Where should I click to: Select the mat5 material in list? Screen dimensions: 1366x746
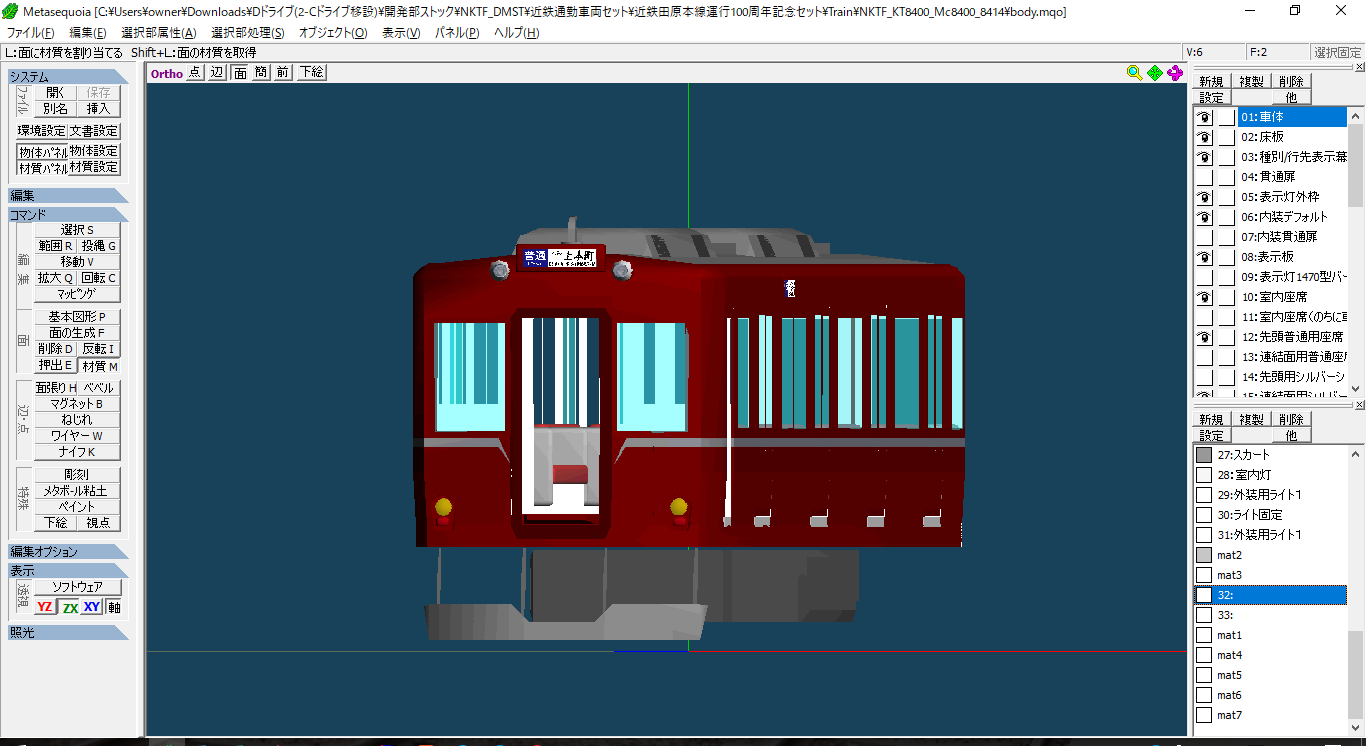[x=1229, y=675]
